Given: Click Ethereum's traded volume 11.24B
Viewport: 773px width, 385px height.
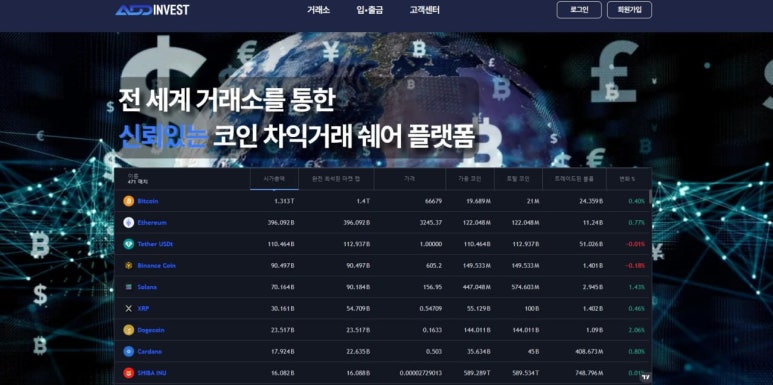Looking at the screenshot, I should click(x=593, y=223).
